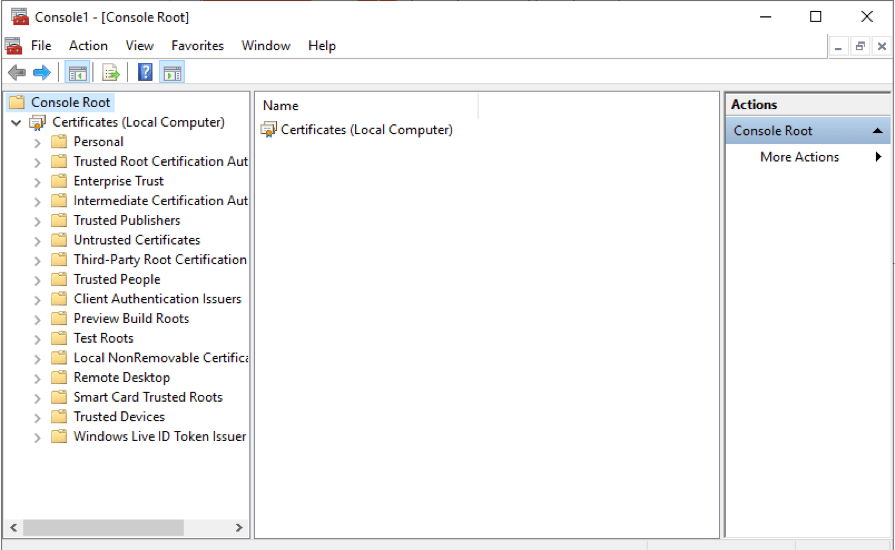This screenshot has width=895, height=550.
Task: Click the Export List toolbar icon
Action: click(x=111, y=72)
